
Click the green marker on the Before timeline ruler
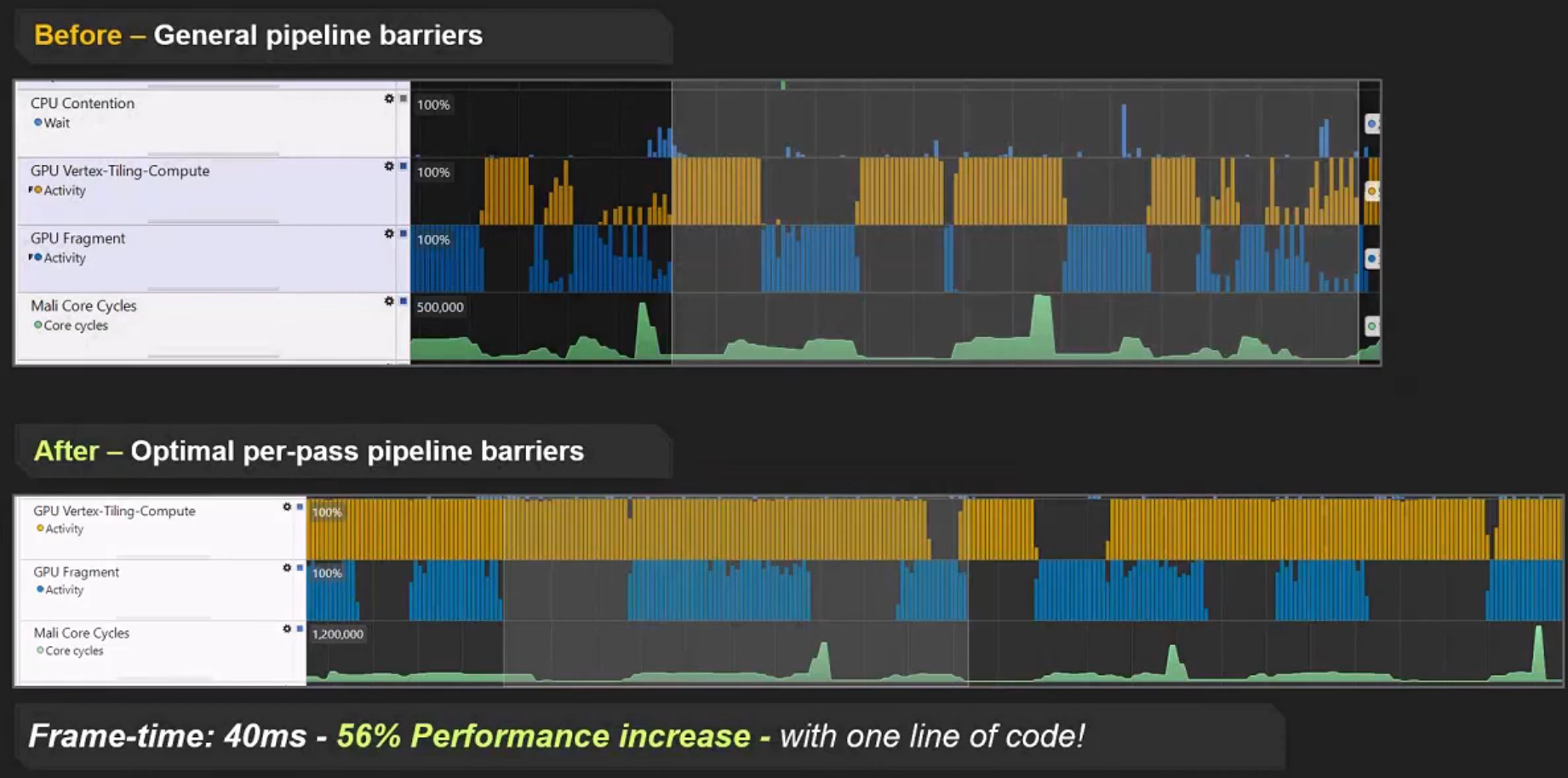pyautogui.click(x=783, y=85)
